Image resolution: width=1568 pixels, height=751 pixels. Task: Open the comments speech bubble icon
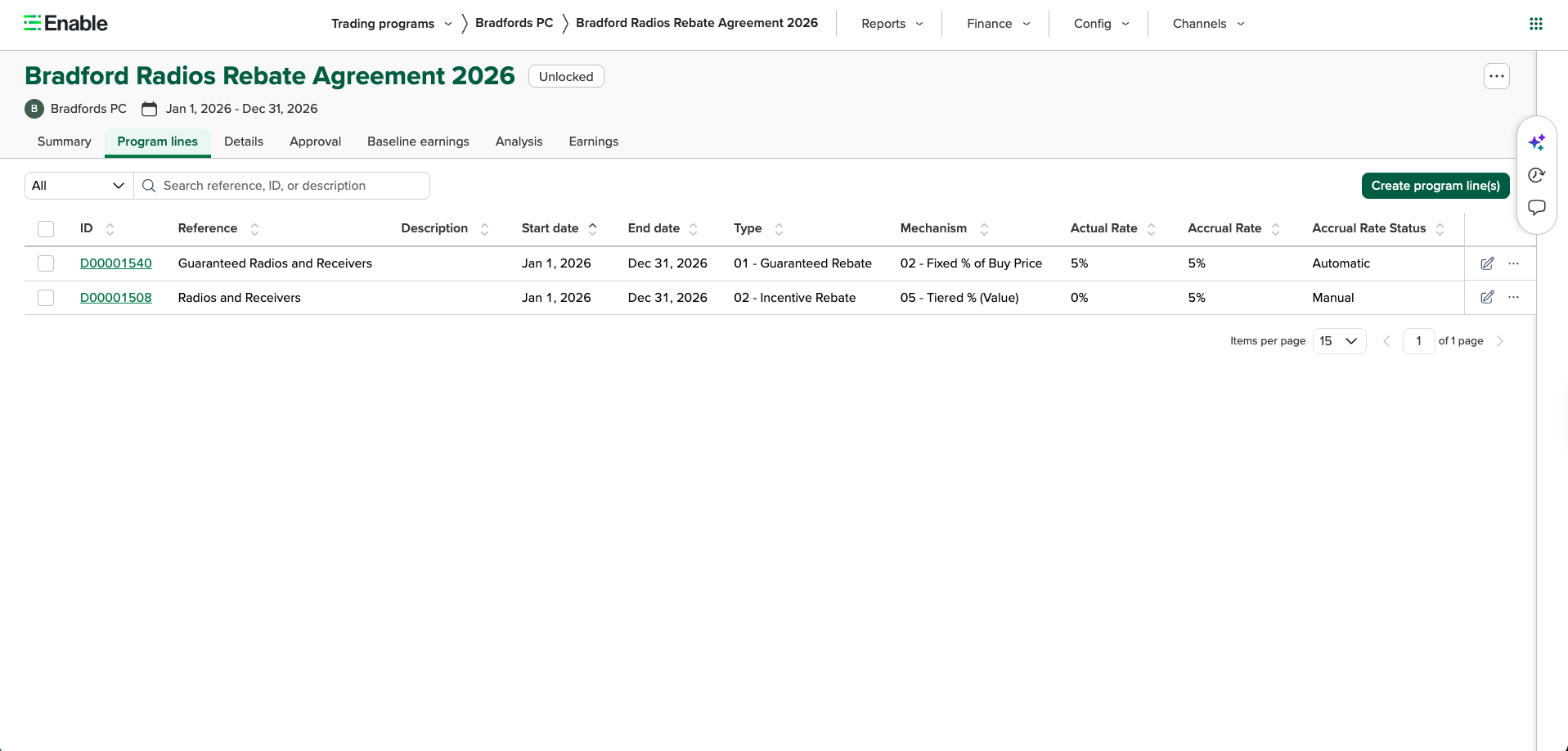(x=1536, y=208)
